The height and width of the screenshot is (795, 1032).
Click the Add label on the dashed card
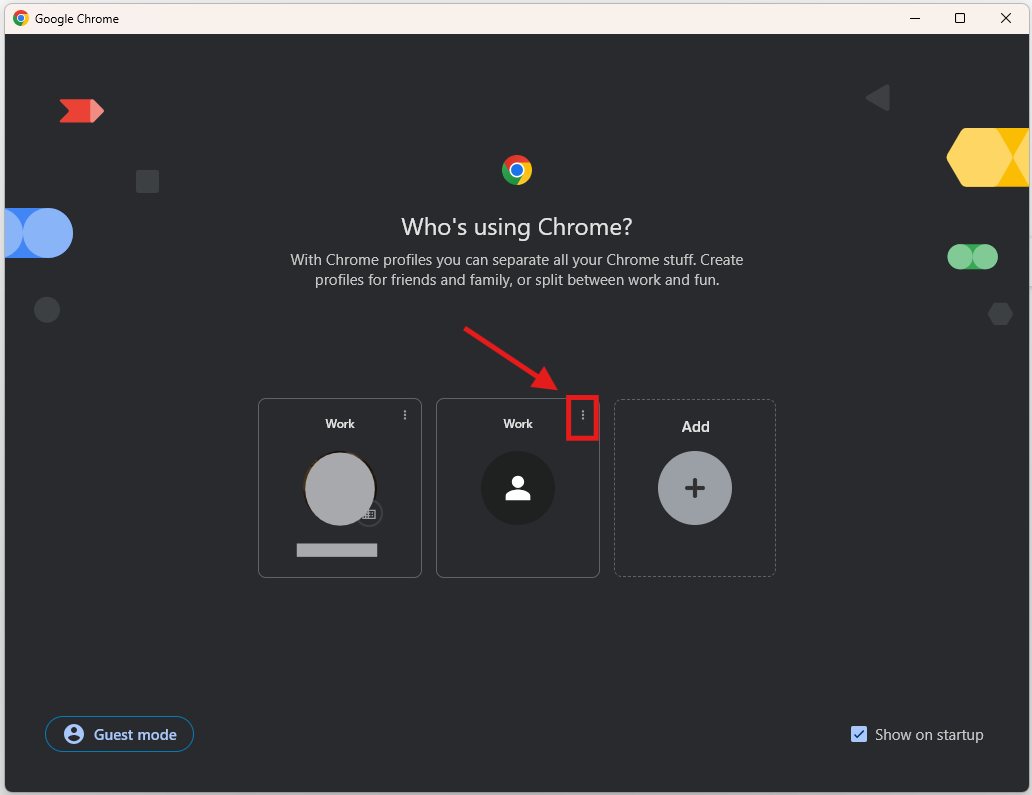(x=695, y=427)
